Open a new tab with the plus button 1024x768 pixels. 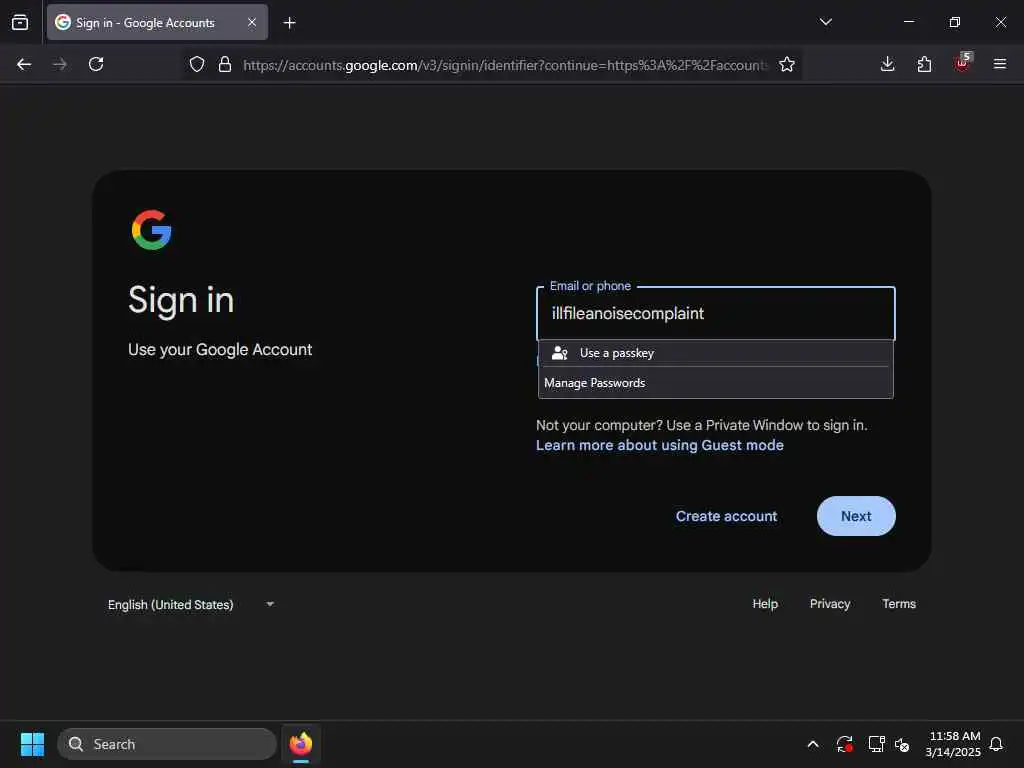click(289, 23)
